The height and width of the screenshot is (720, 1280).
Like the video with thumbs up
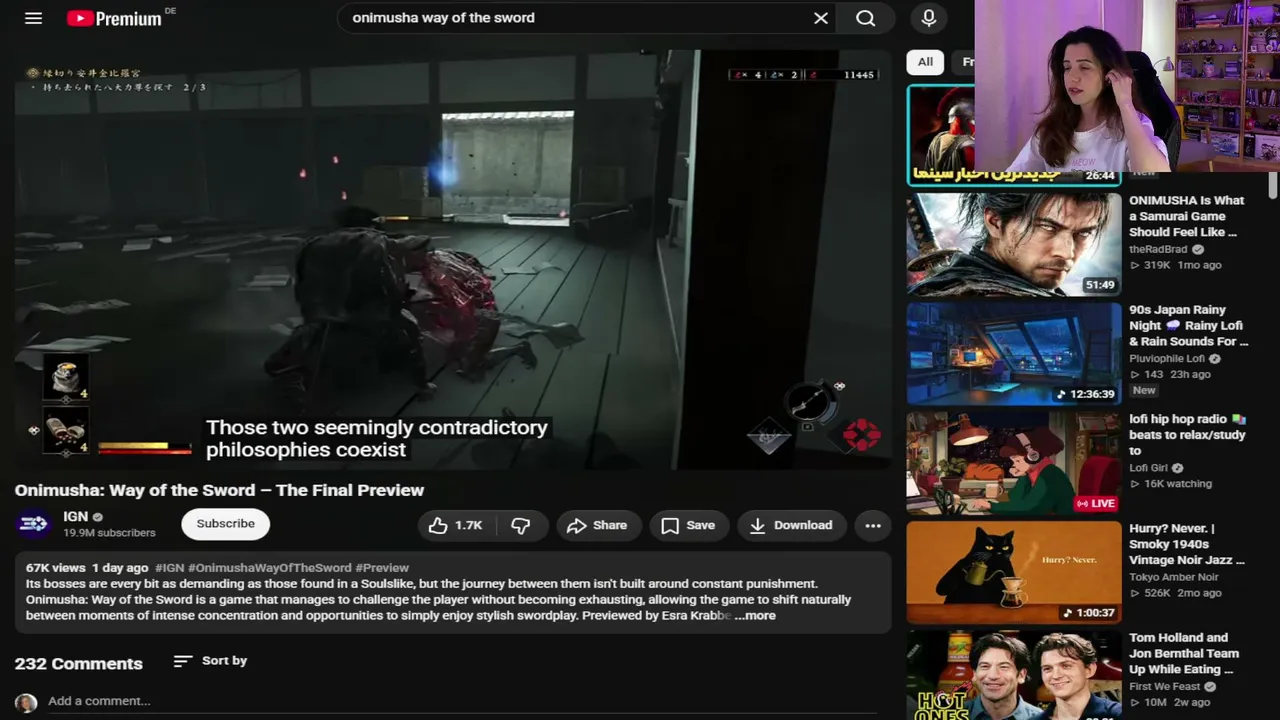(455, 525)
